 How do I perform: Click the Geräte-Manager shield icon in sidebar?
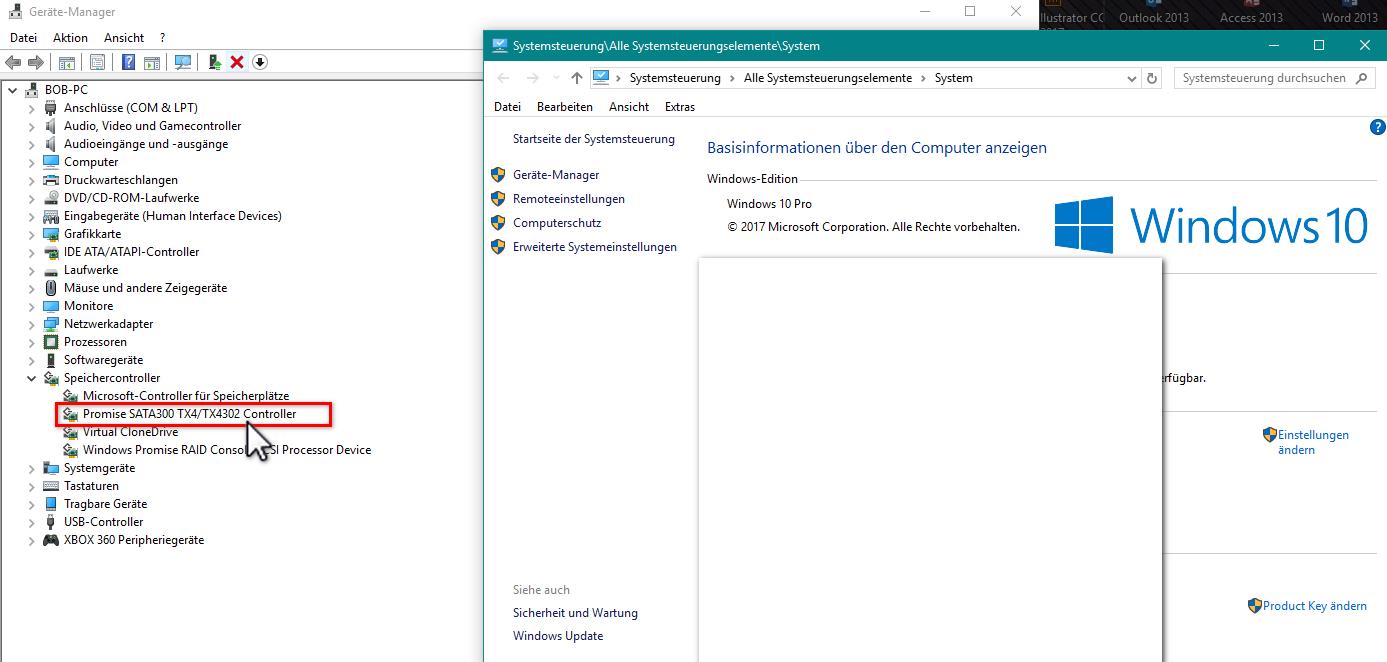pos(498,174)
